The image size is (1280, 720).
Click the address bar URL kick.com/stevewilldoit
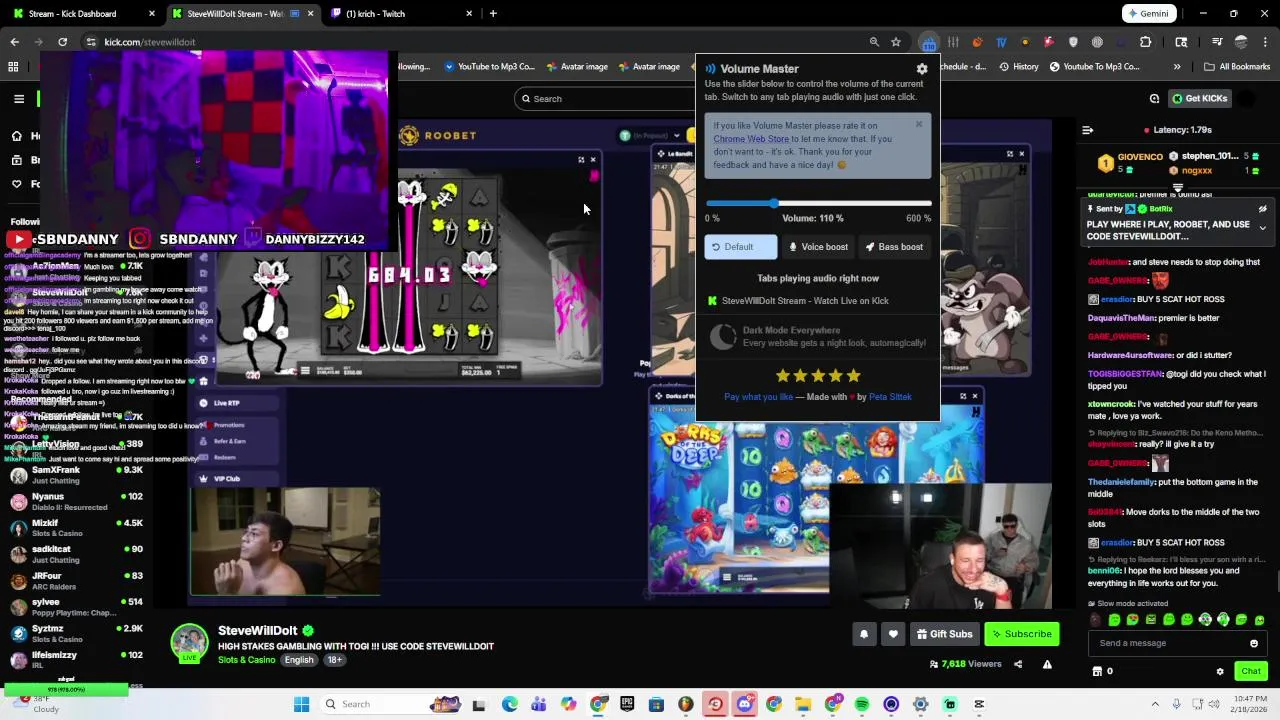150,42
